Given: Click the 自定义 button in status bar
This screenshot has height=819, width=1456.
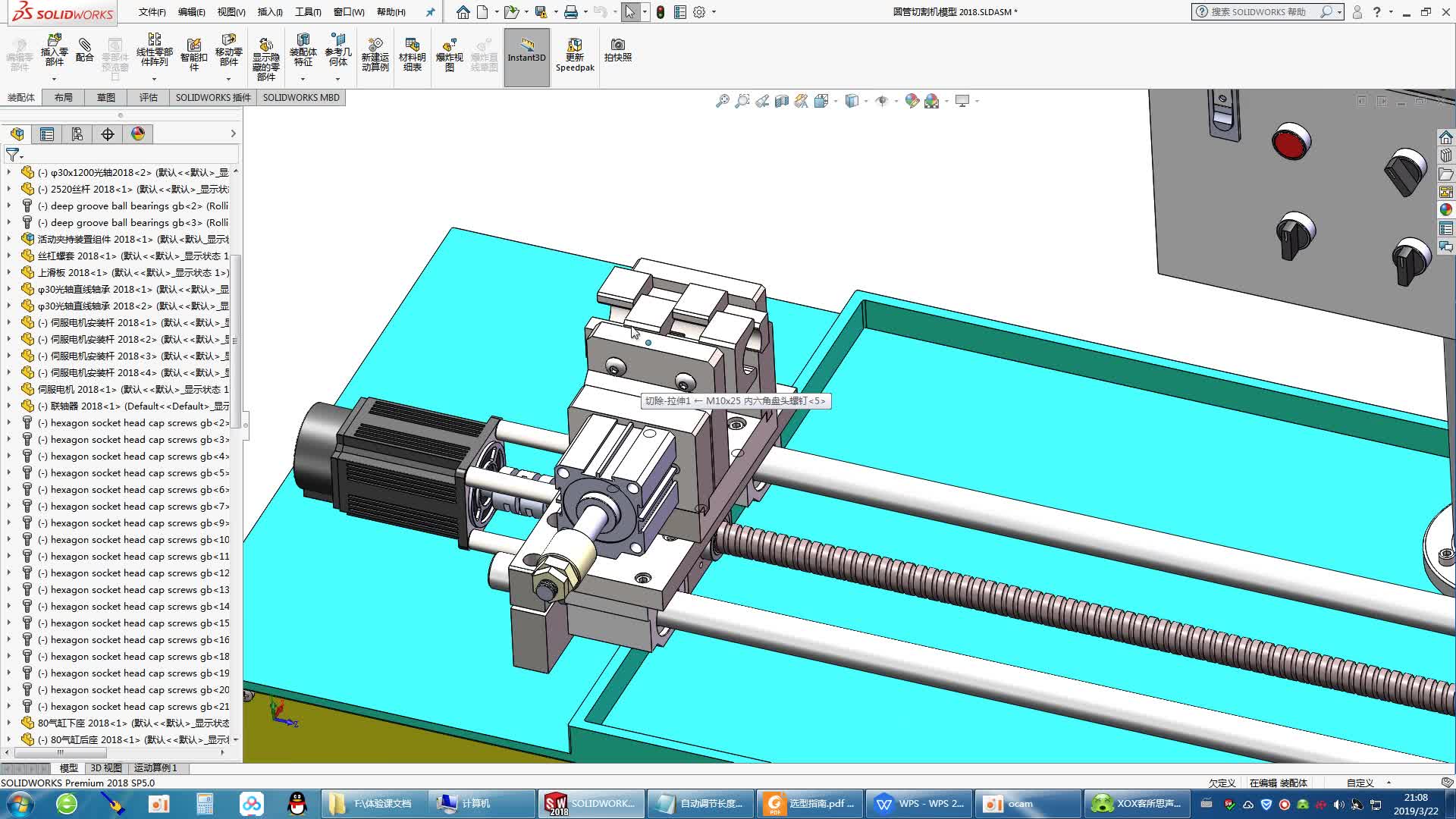Looking at the screenshot, I should click(1359, 783).
